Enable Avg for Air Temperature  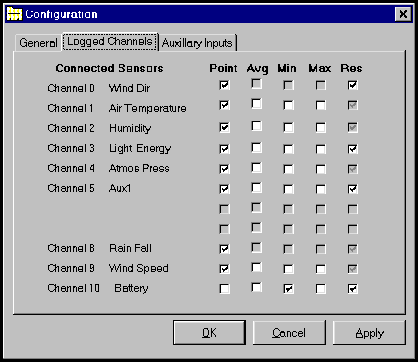point(257,104)
